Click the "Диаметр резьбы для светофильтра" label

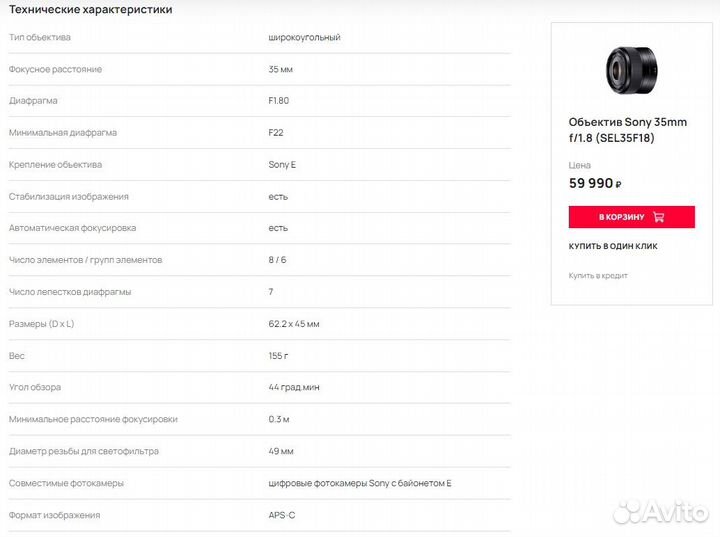83,451
